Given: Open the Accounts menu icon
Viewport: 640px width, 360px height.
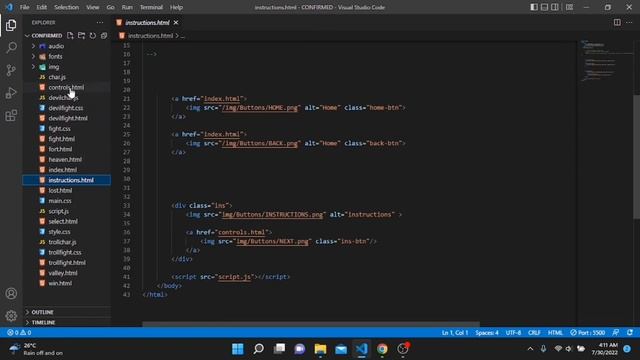Looking at the screenshot, I should click(11, 293).
